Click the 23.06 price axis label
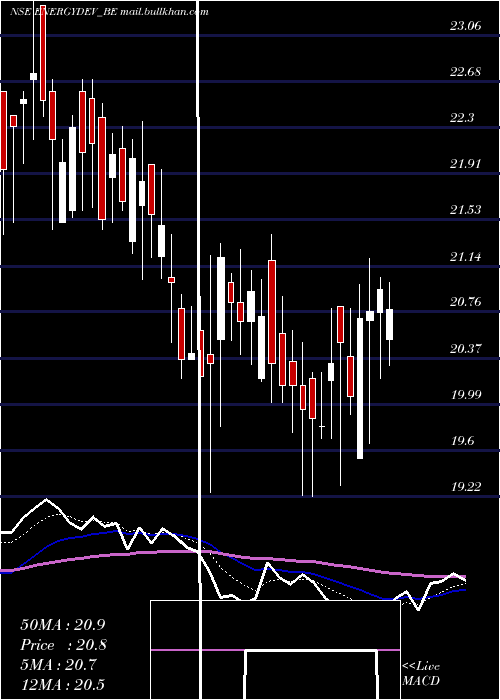This screenshot has height=700, width=500. (465, 26)
